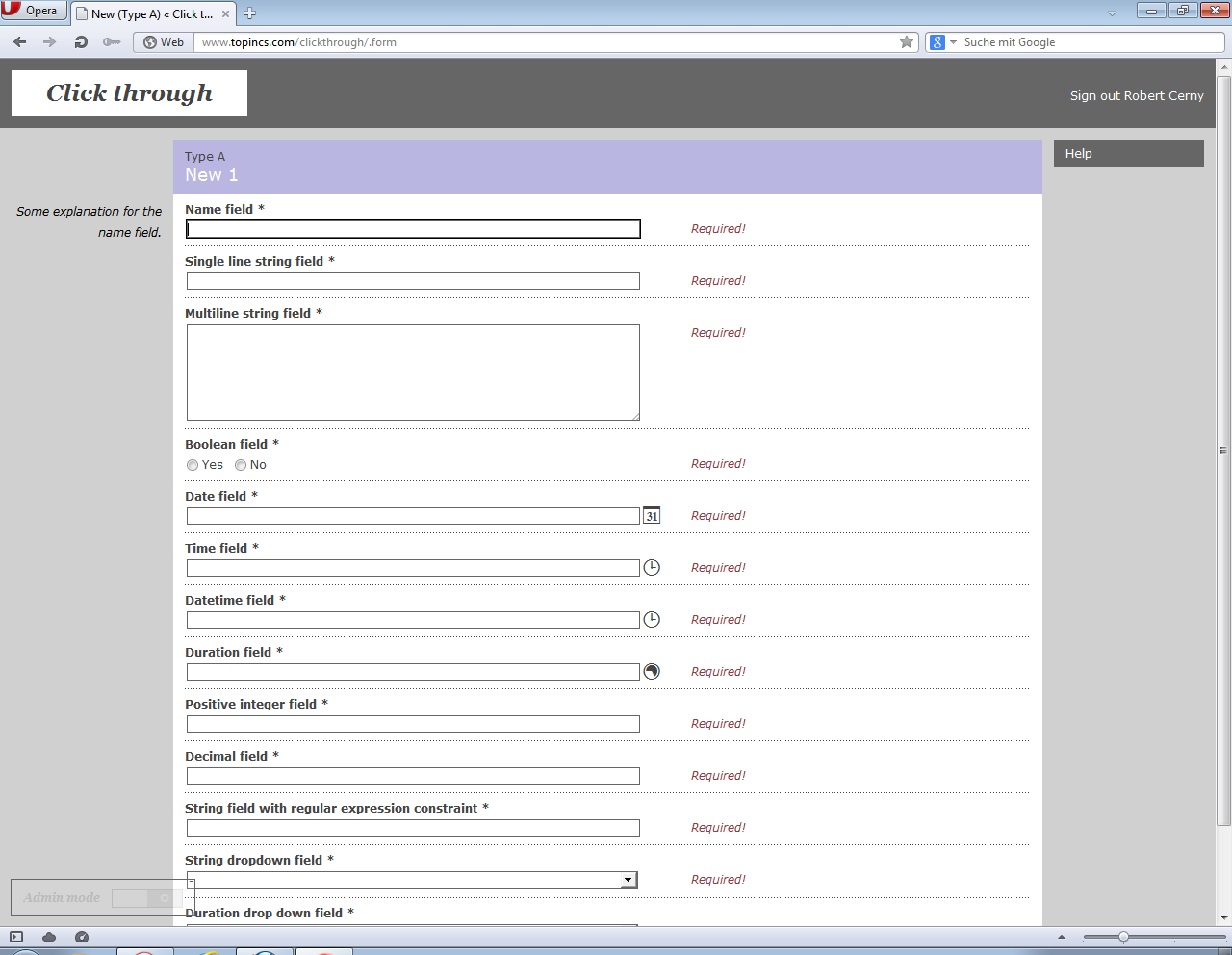Sign out Robert Cerny
The height and width of the screenshot is (955, 1232).
(1136, 96)
